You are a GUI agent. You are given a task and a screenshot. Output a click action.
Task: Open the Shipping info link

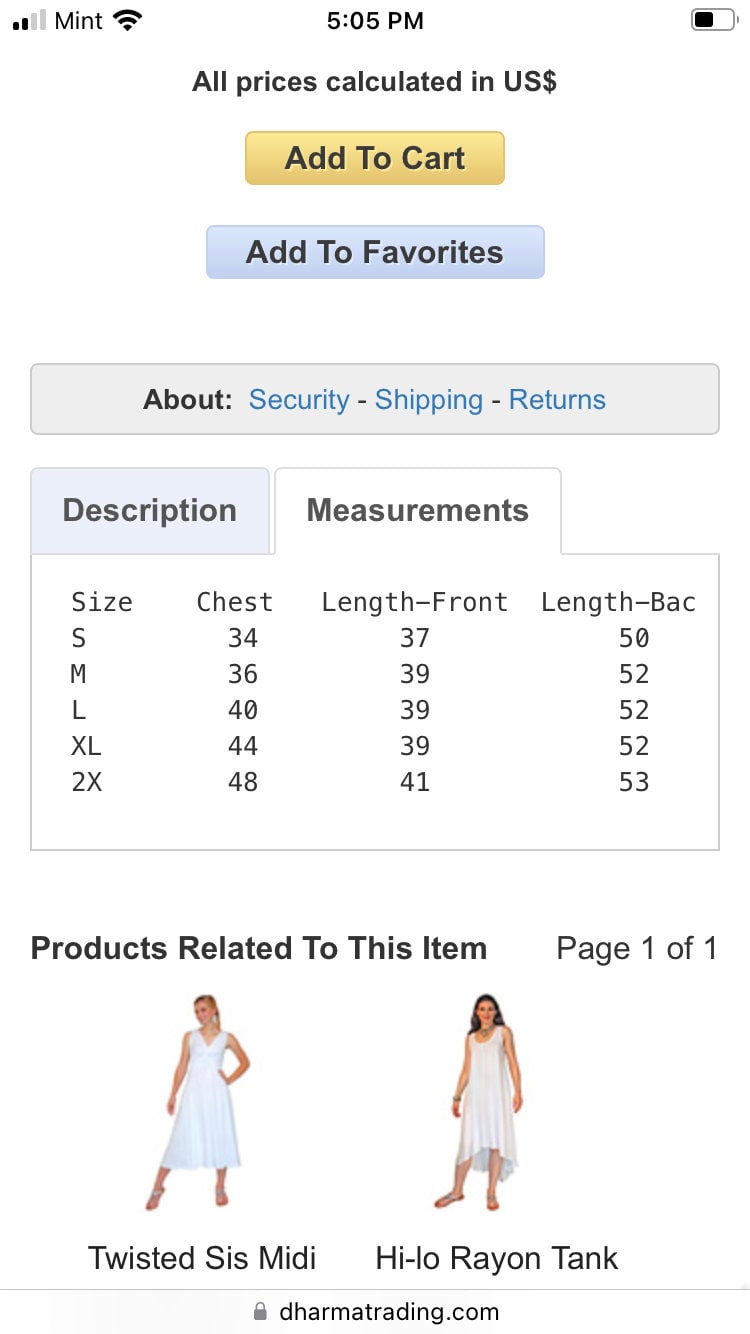click(x=429, y=400)
